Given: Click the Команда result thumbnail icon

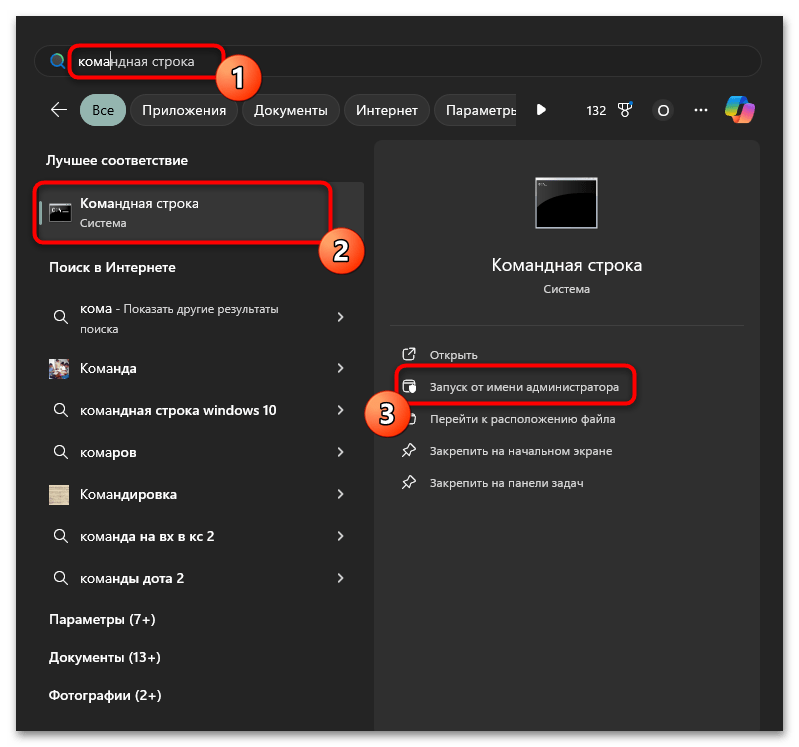Looking at the screenshot, I should (x=59, y=368).
